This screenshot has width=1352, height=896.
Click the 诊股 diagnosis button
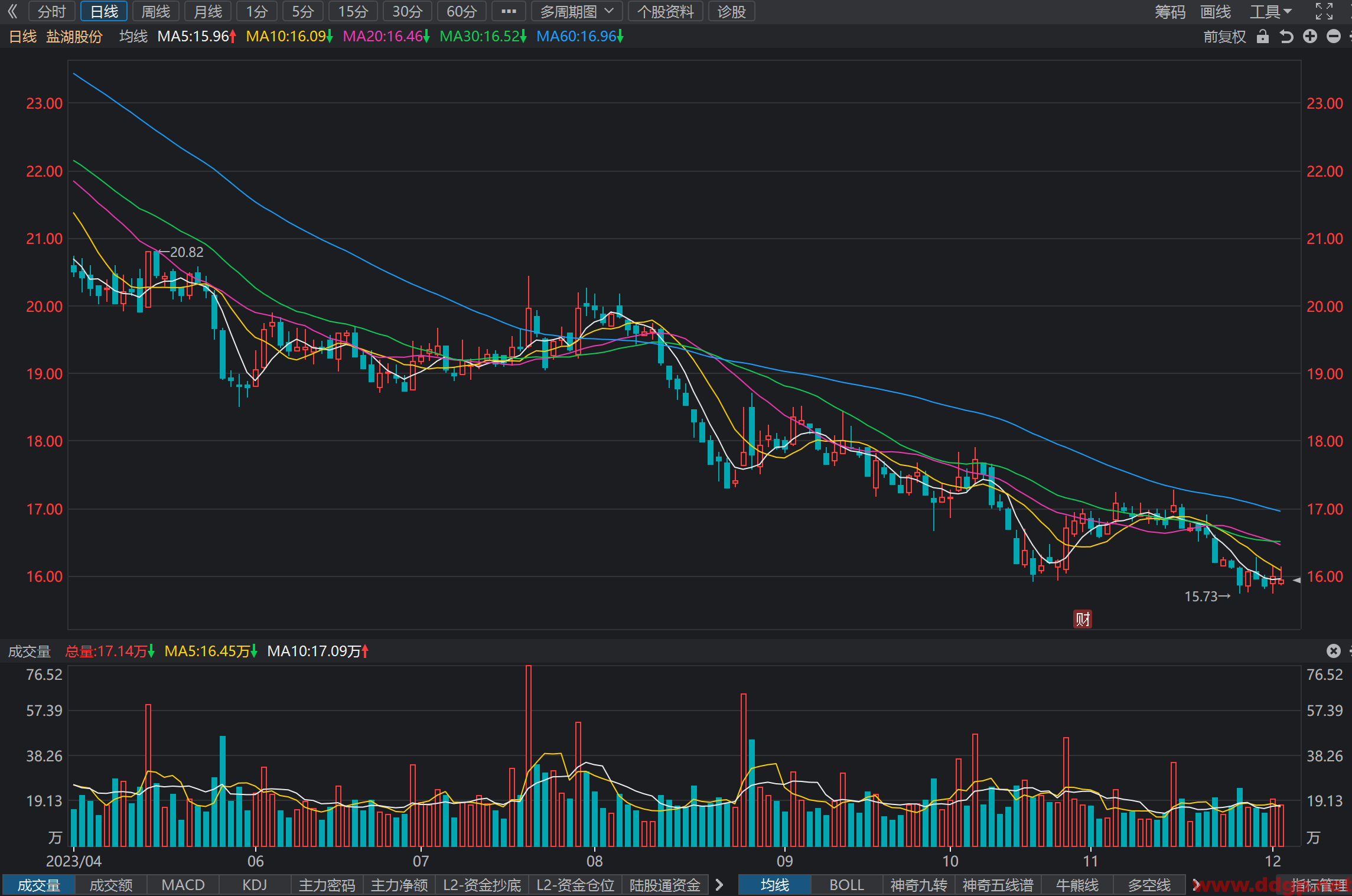pyautogui.click(x=731, y=11)
